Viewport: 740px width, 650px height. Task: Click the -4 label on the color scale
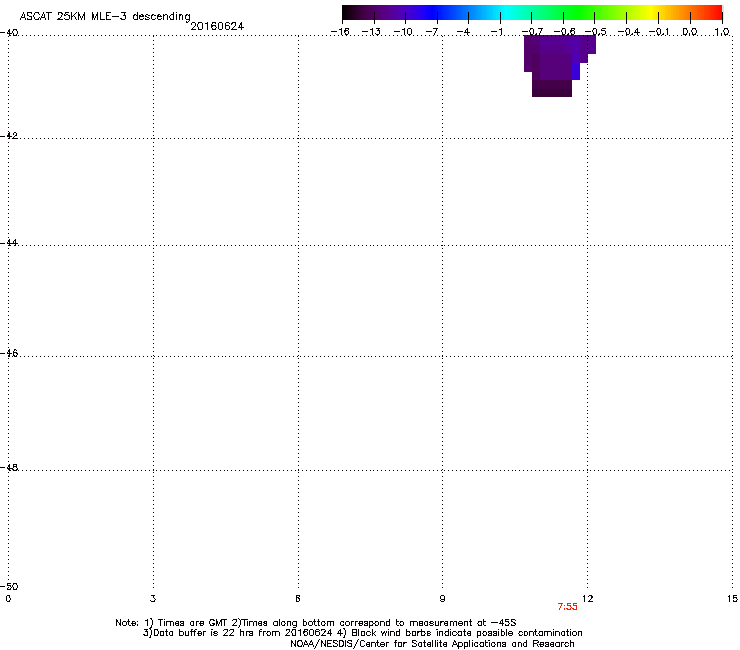[463, 32]
